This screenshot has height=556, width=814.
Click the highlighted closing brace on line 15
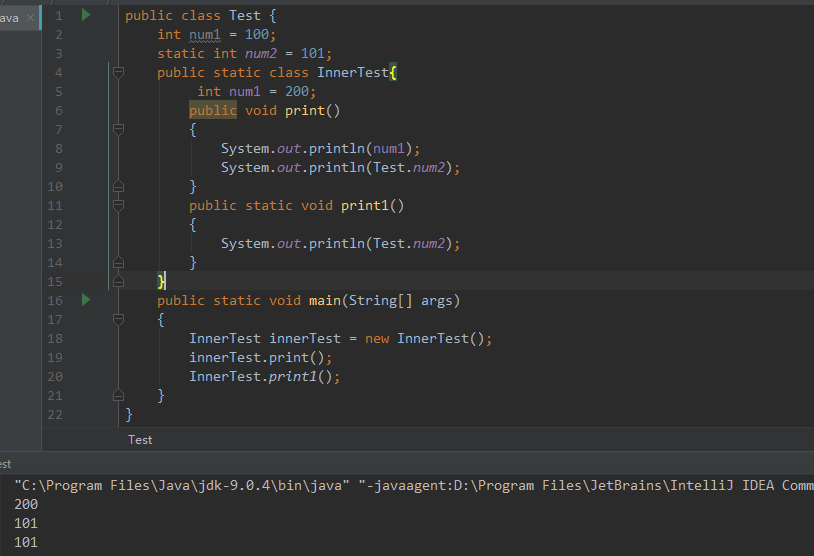tap(161, 281)
